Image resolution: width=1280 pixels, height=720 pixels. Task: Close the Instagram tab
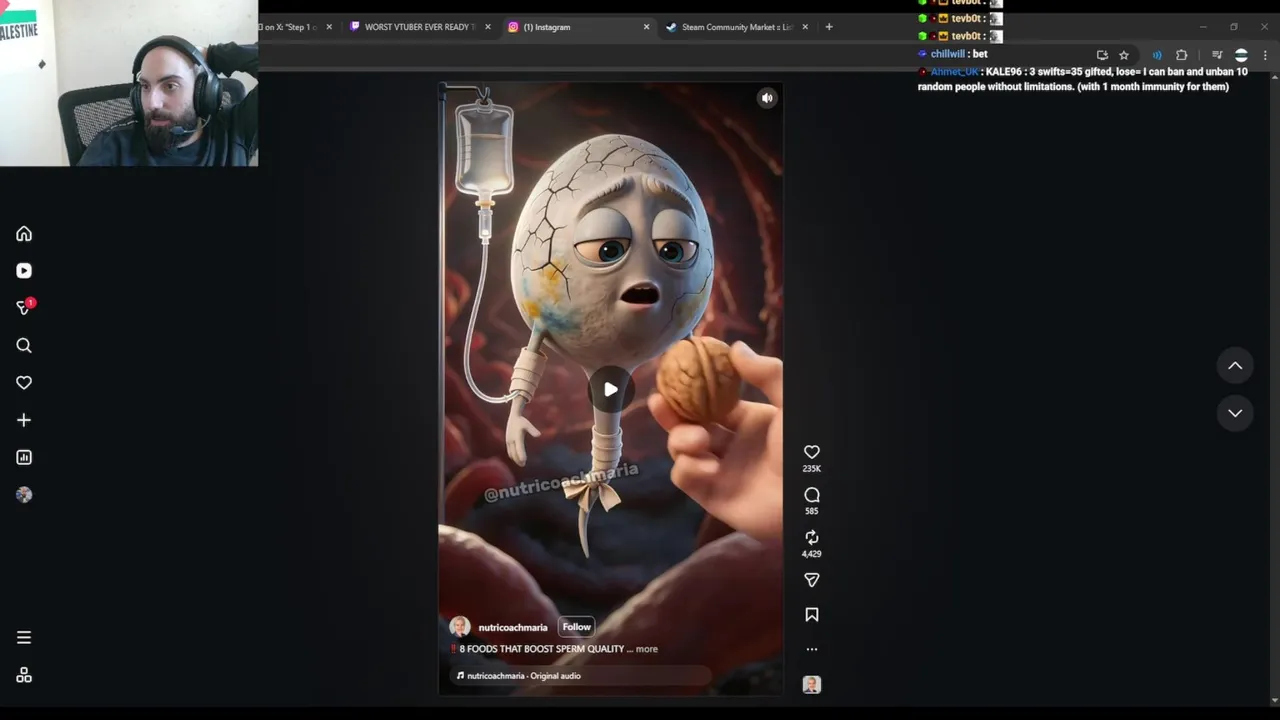(646, 27)
